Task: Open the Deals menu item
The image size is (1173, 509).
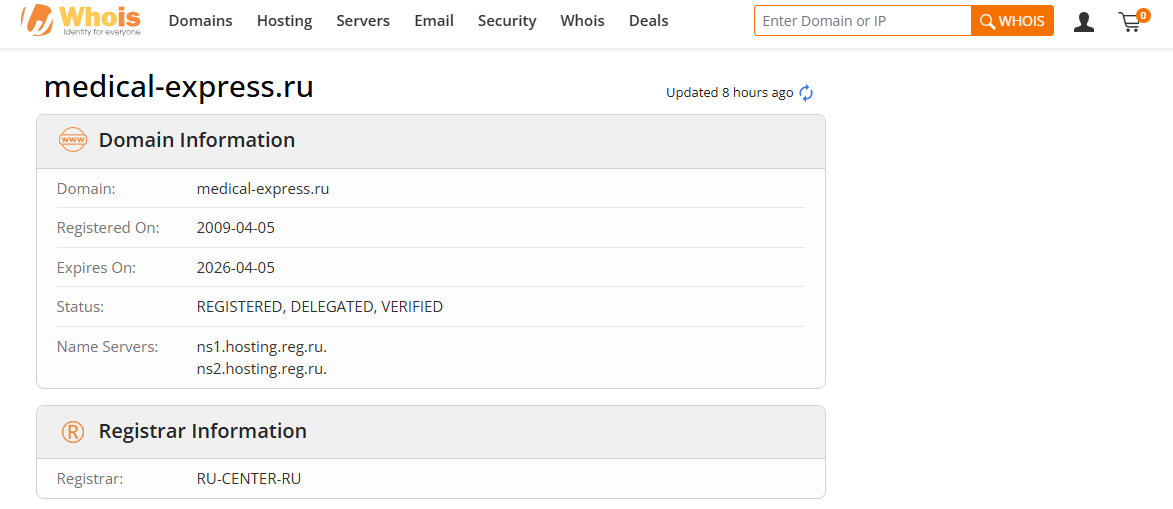Action: 648,21
